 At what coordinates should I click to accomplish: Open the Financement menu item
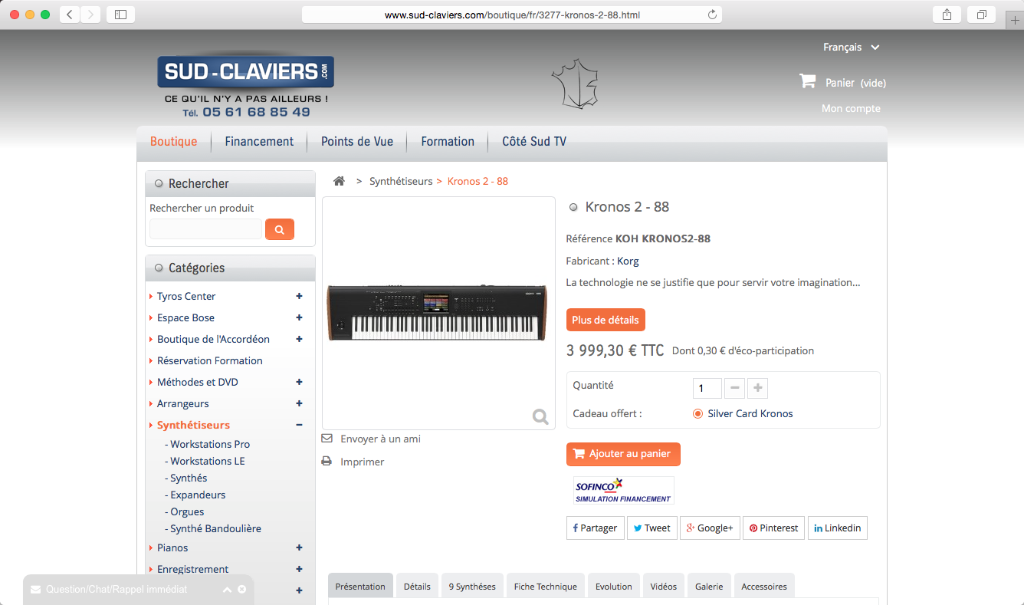pyautogui.click(x=259, y=142)
